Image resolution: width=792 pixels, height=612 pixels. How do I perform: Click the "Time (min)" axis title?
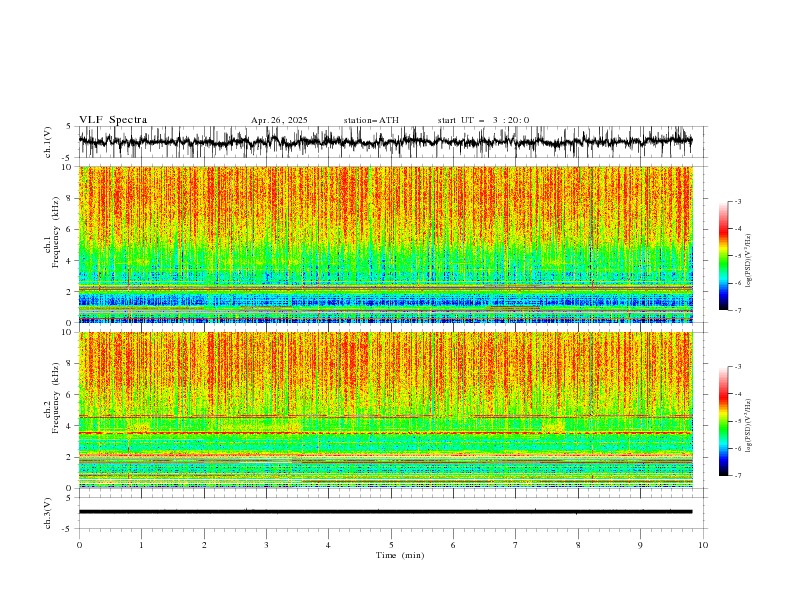400,555
